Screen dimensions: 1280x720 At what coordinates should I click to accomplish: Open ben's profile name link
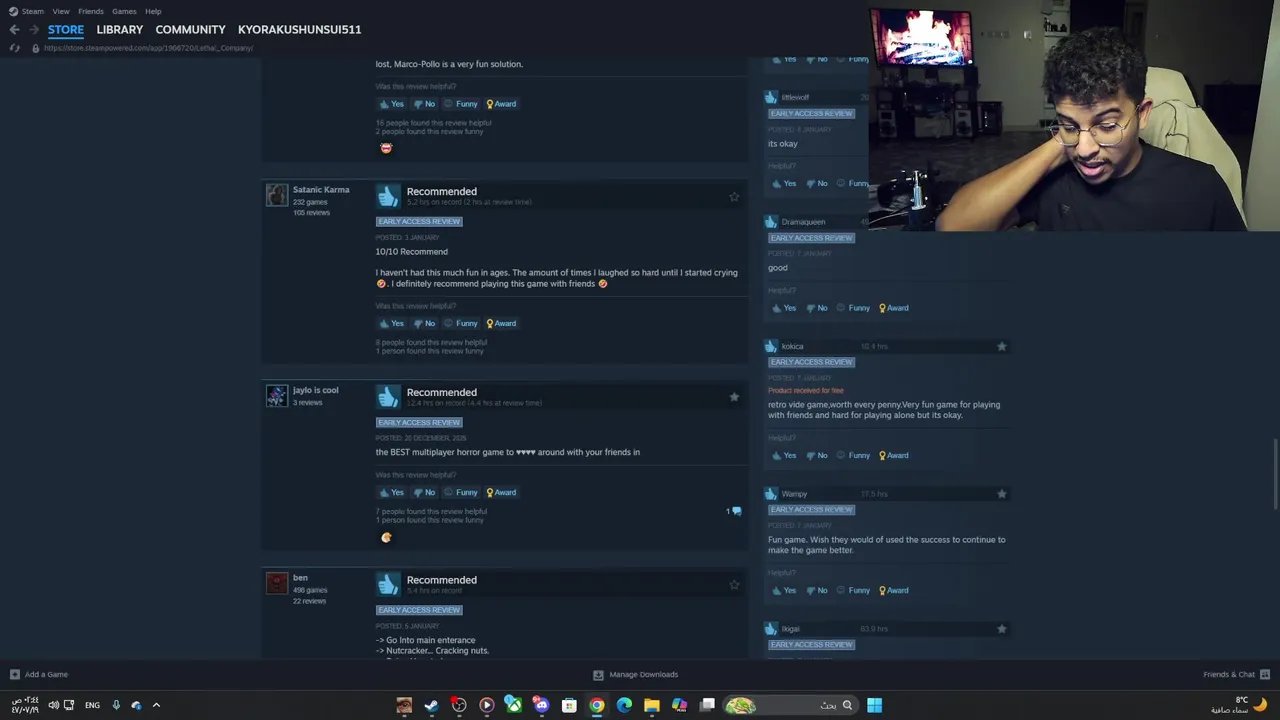300,578
